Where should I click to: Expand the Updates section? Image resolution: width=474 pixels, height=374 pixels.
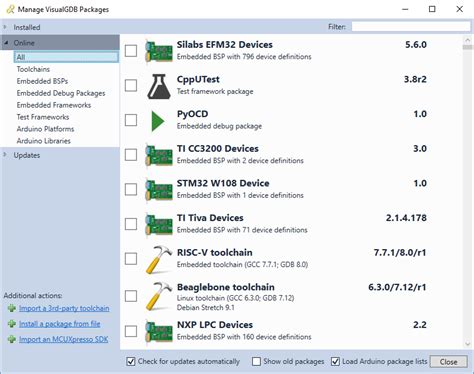pyautogui.click(x=5, y=155)
